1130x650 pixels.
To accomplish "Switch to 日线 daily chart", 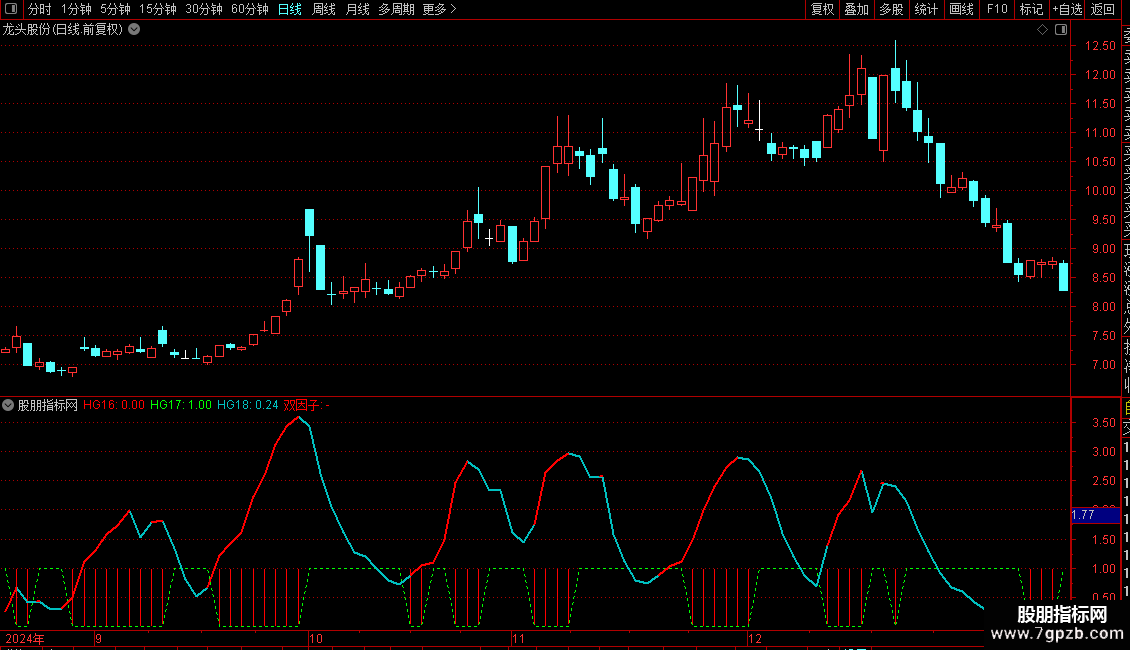I will click(x=290, y=9).
